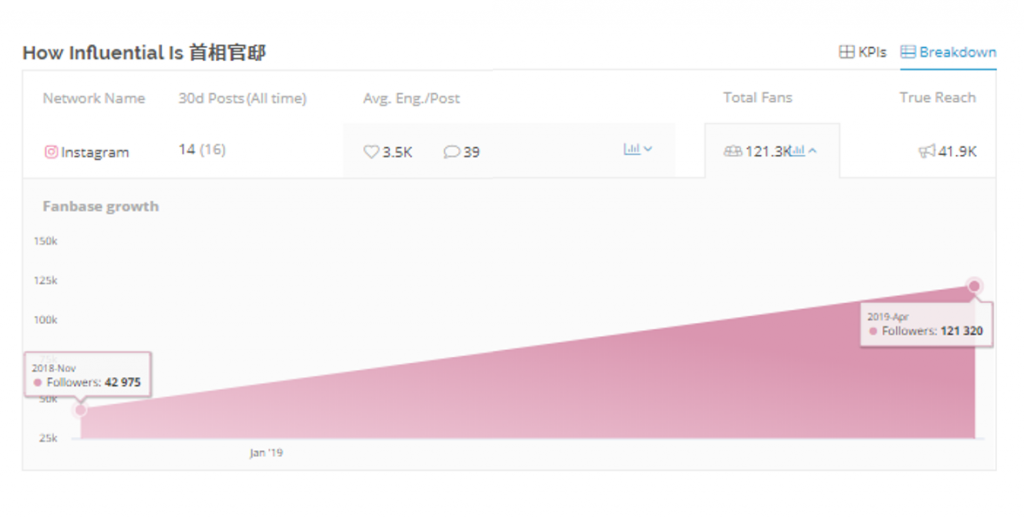Select the 2018-Nov data point
Image resolution: width=1024 pixels, height=518 pixels.
[x=81, y=410]
